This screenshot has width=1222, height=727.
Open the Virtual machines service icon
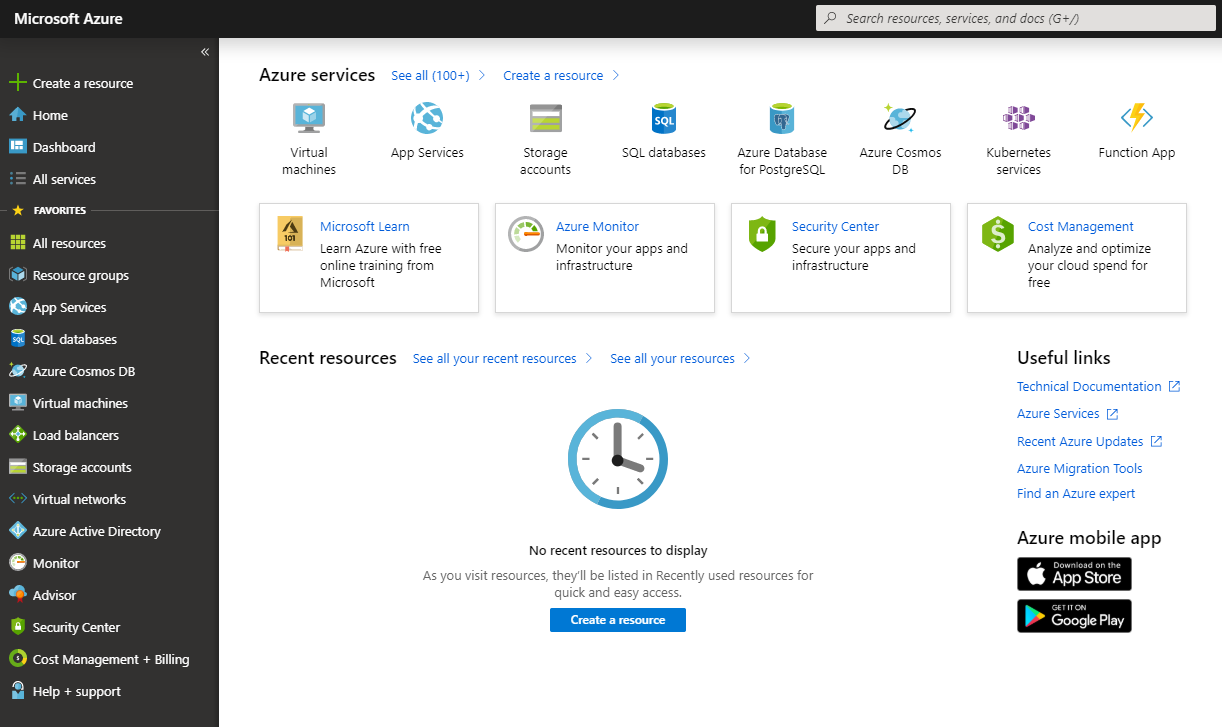(x=309, y=118)
